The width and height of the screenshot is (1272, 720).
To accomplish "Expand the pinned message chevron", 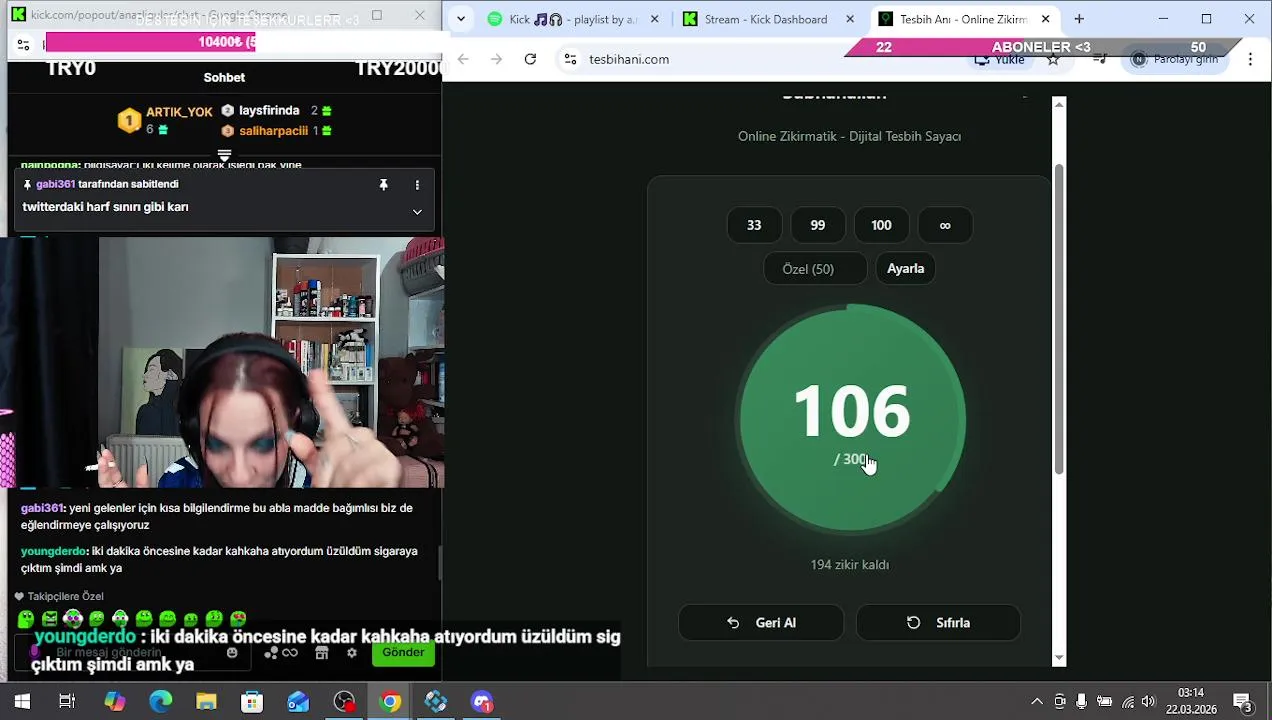I will coord(417,212).
